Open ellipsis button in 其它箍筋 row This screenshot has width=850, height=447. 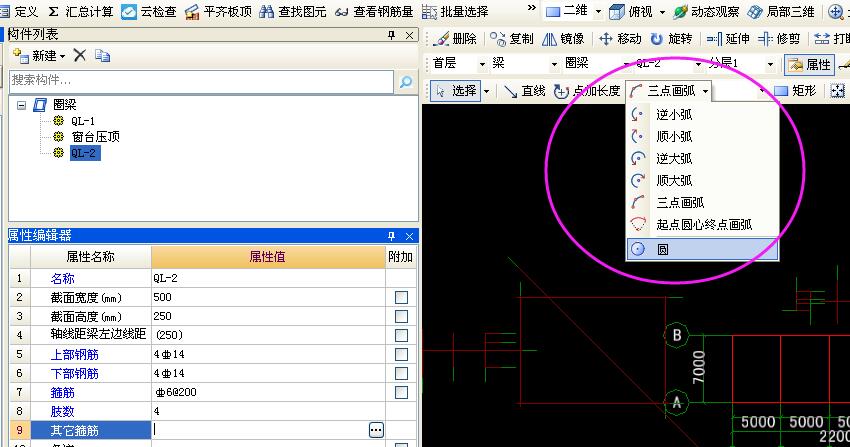376,430
